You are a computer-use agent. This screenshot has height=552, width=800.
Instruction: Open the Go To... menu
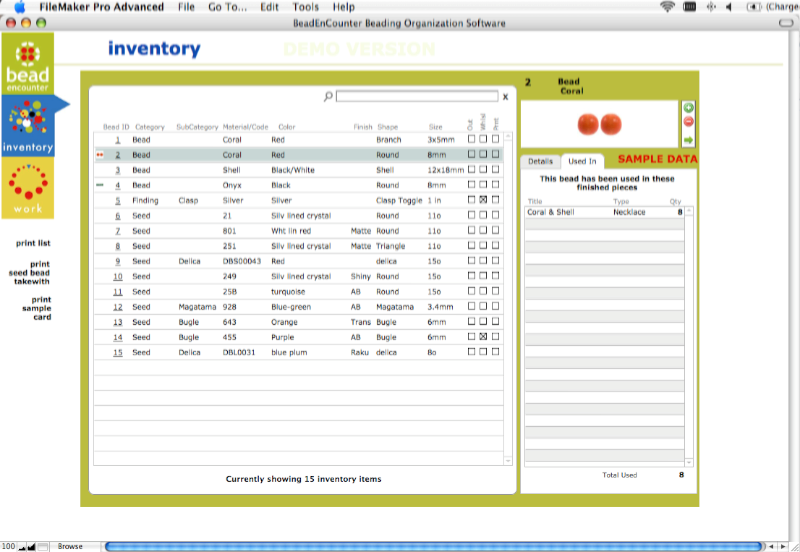point(228,7)
